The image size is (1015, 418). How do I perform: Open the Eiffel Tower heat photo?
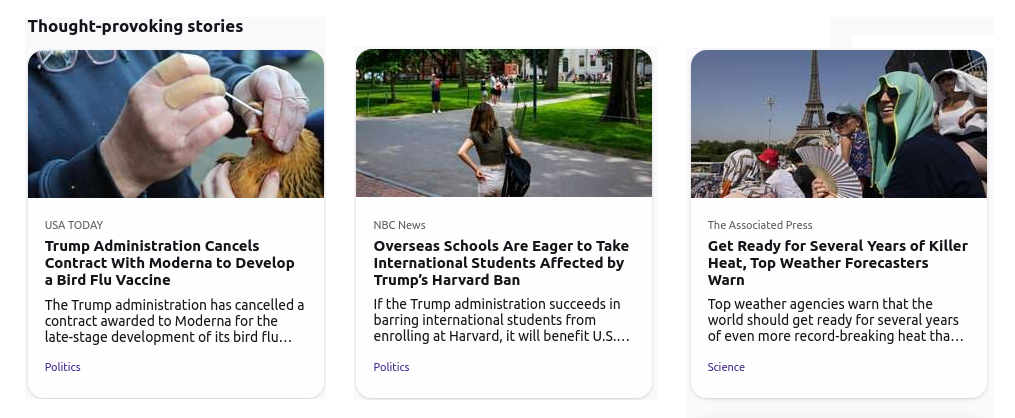pos(839,124)
